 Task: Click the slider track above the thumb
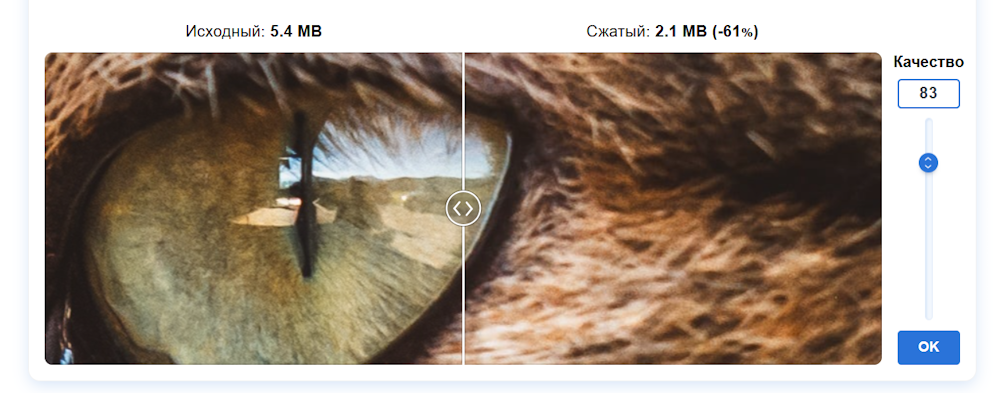tap(929, 135)
